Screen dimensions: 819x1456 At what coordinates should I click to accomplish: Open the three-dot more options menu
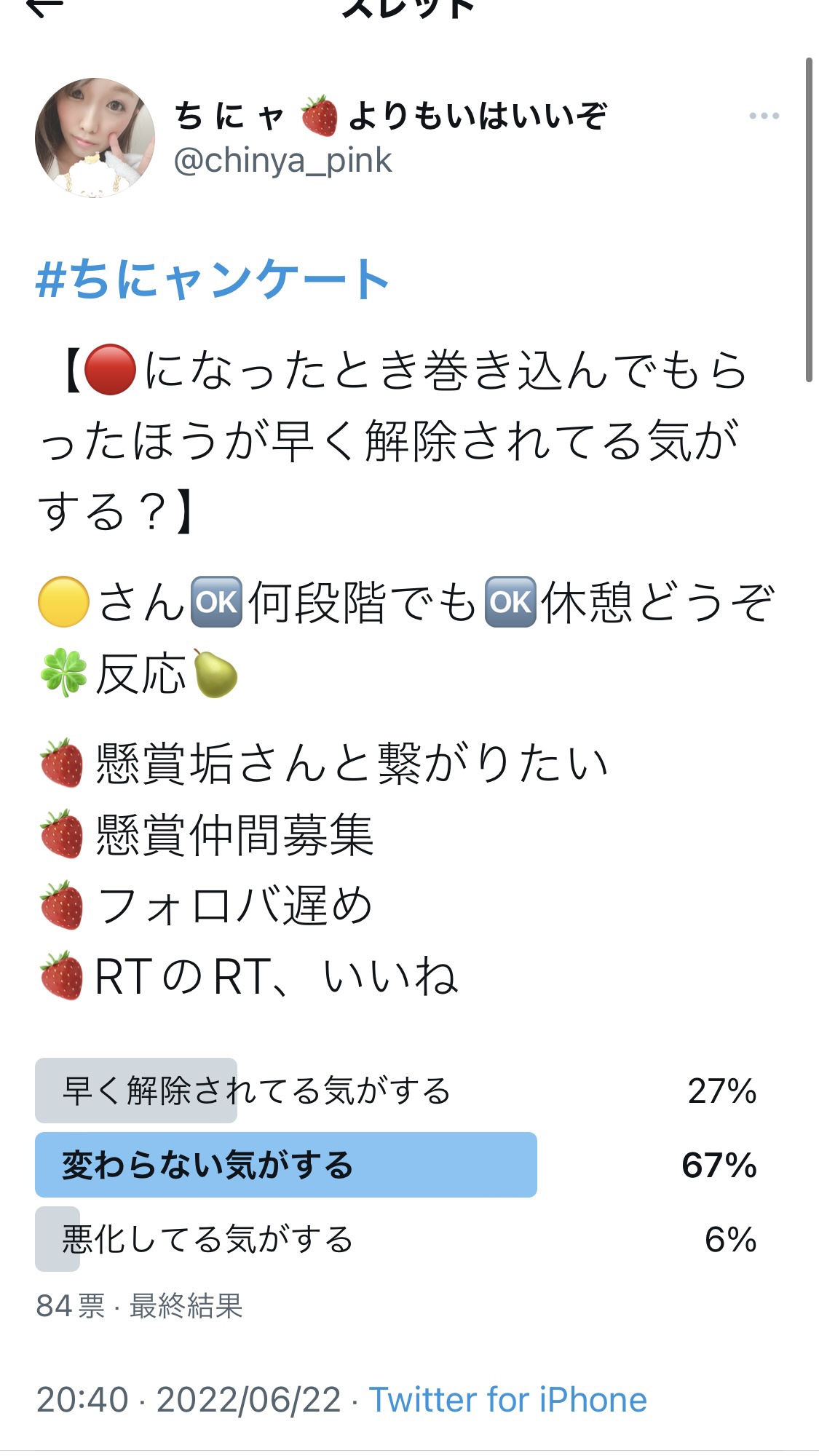click(764, 116)
